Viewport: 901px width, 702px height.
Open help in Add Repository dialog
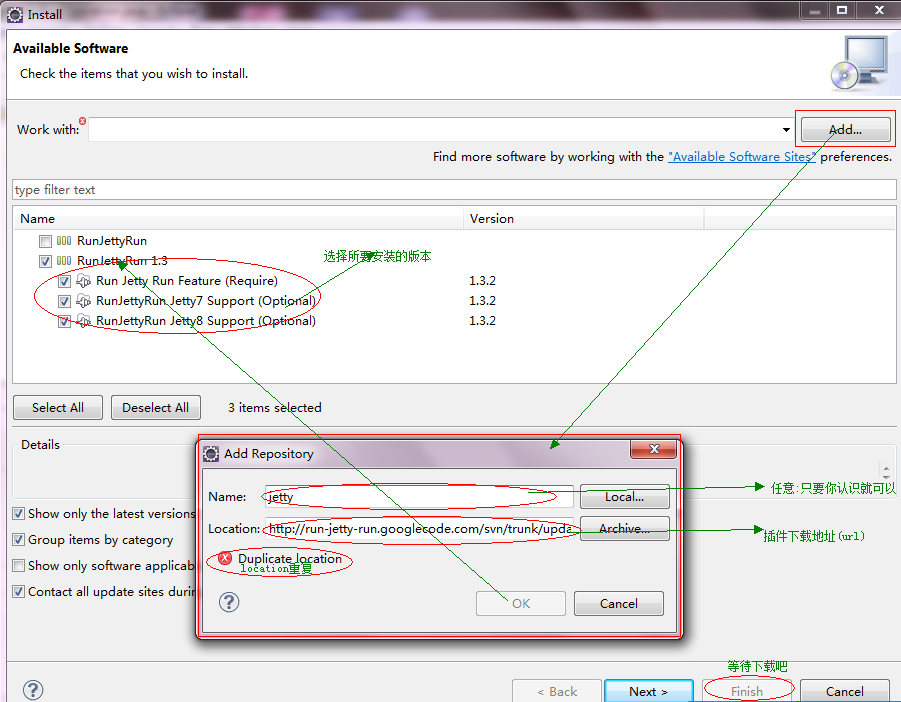[229, 603]
